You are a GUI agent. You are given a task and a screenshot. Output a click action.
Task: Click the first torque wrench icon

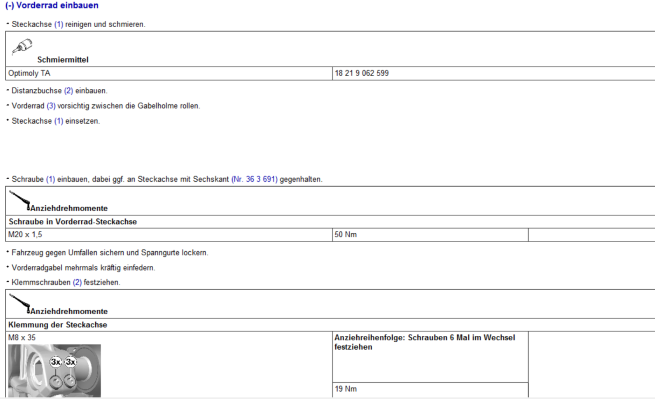click(19, 201)
